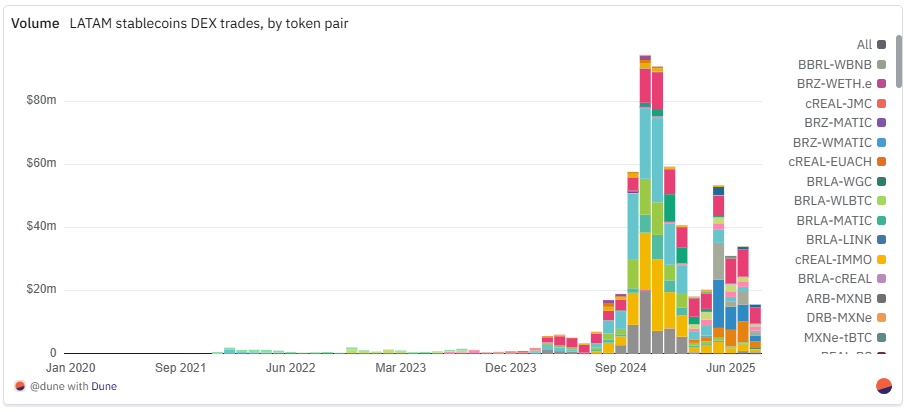Toggle the All series legend entry

tap(863, 44)
